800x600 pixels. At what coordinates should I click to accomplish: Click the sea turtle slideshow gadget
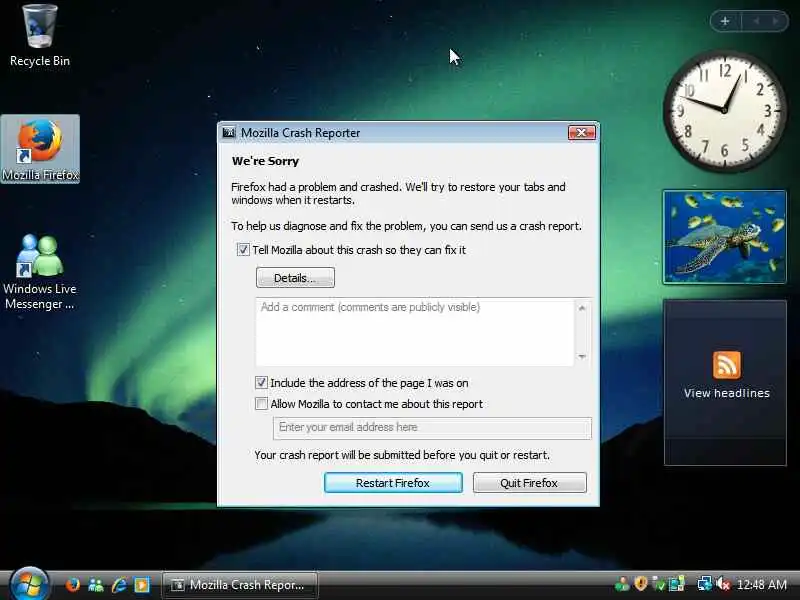724,237
